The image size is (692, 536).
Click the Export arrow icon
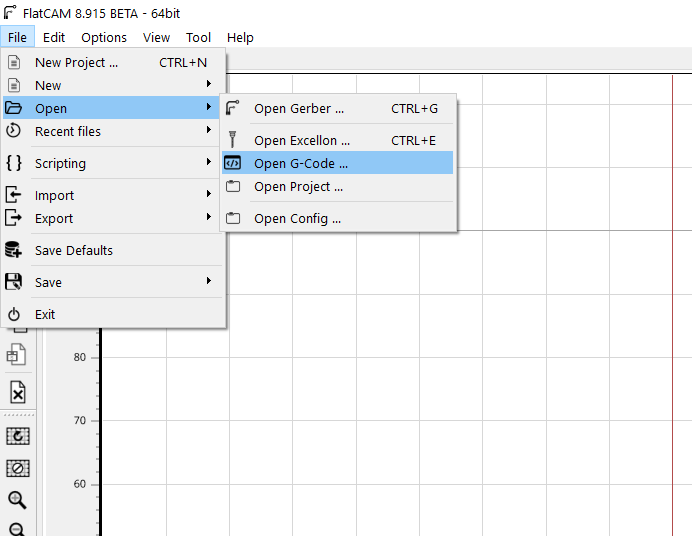13,217
